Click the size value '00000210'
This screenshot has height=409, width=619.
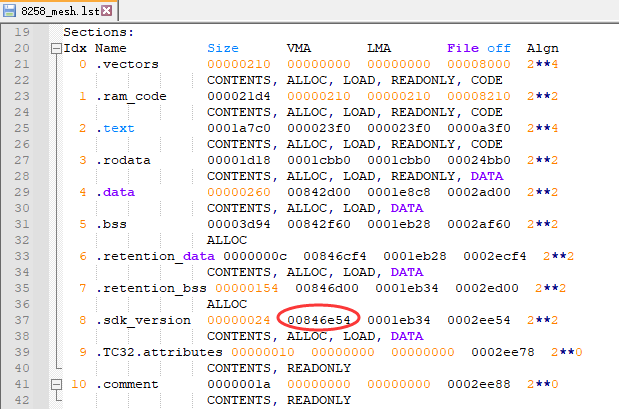point(239,64)
